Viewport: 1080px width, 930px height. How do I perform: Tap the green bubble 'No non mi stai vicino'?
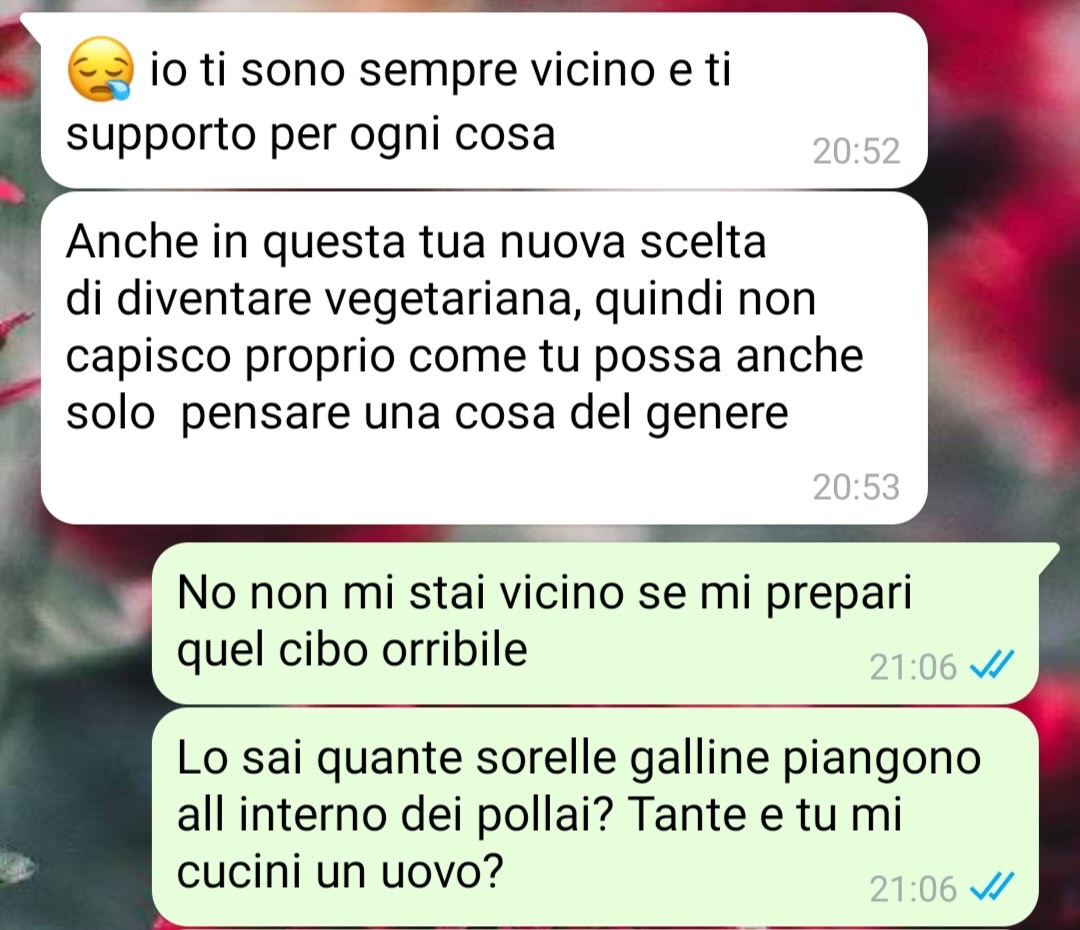pos(594,623)
